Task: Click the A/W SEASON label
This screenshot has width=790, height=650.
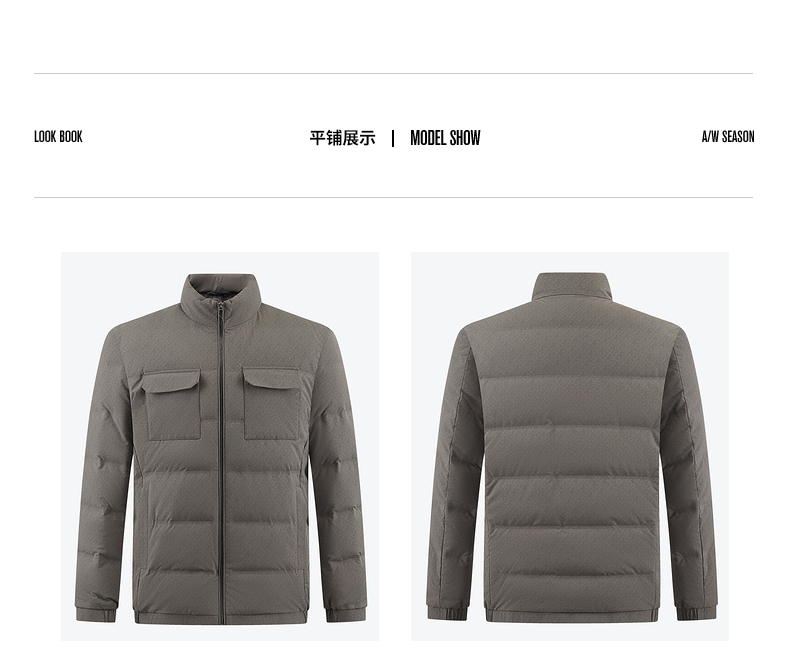Action: tap(728, 137)
